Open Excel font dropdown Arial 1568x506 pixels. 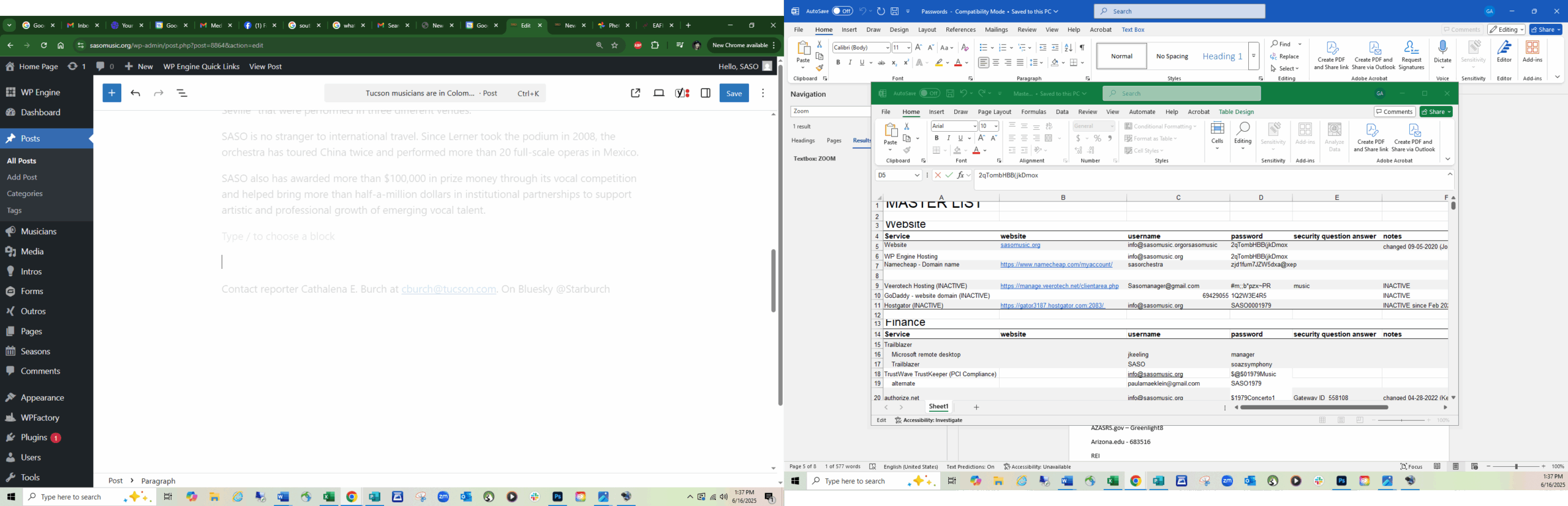[974, 126]
